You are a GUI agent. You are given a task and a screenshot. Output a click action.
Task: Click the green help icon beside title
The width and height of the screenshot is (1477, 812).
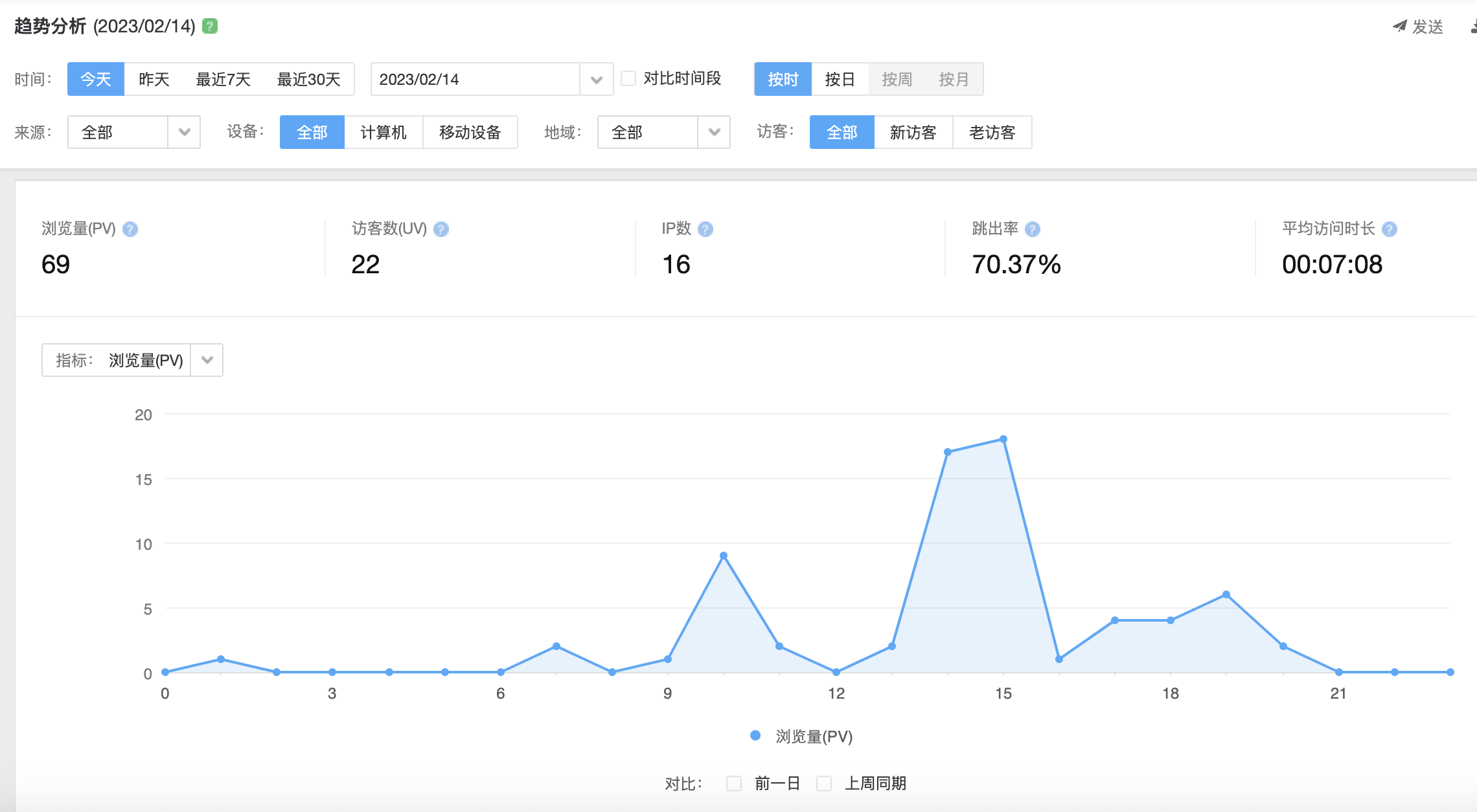coord(209,26)
